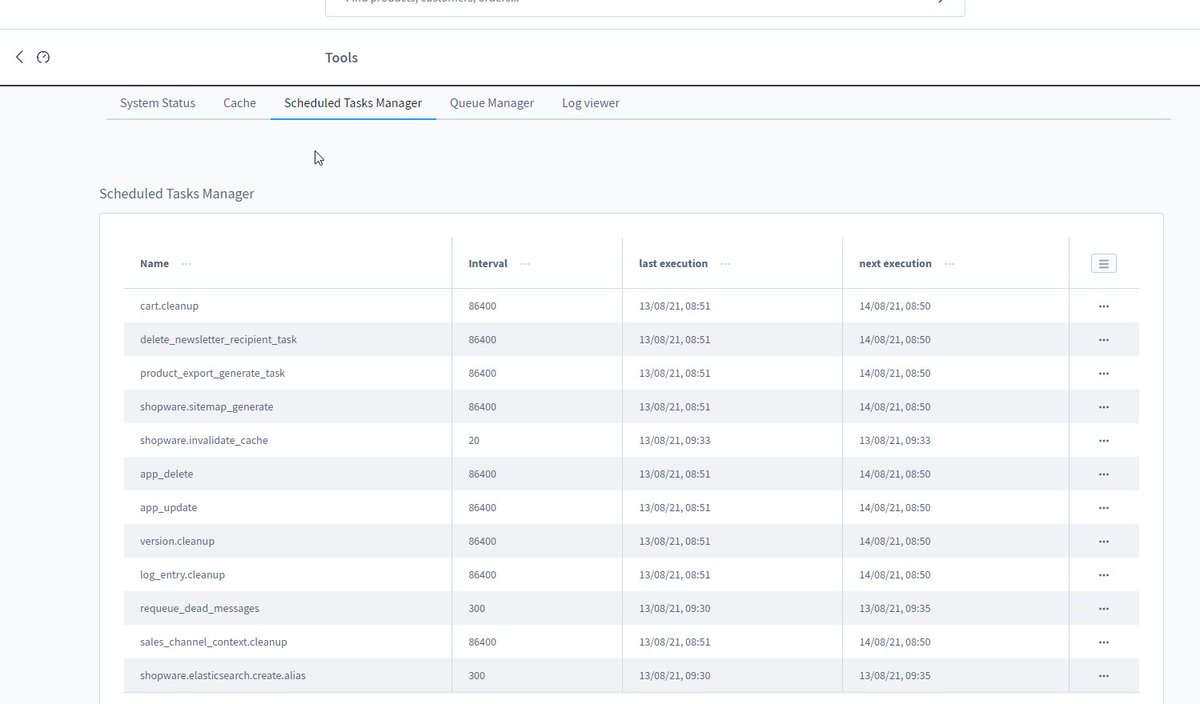Switch to the Log viewer tab
This screenshot has width=1200, height=704.
(x=590, y=102)
